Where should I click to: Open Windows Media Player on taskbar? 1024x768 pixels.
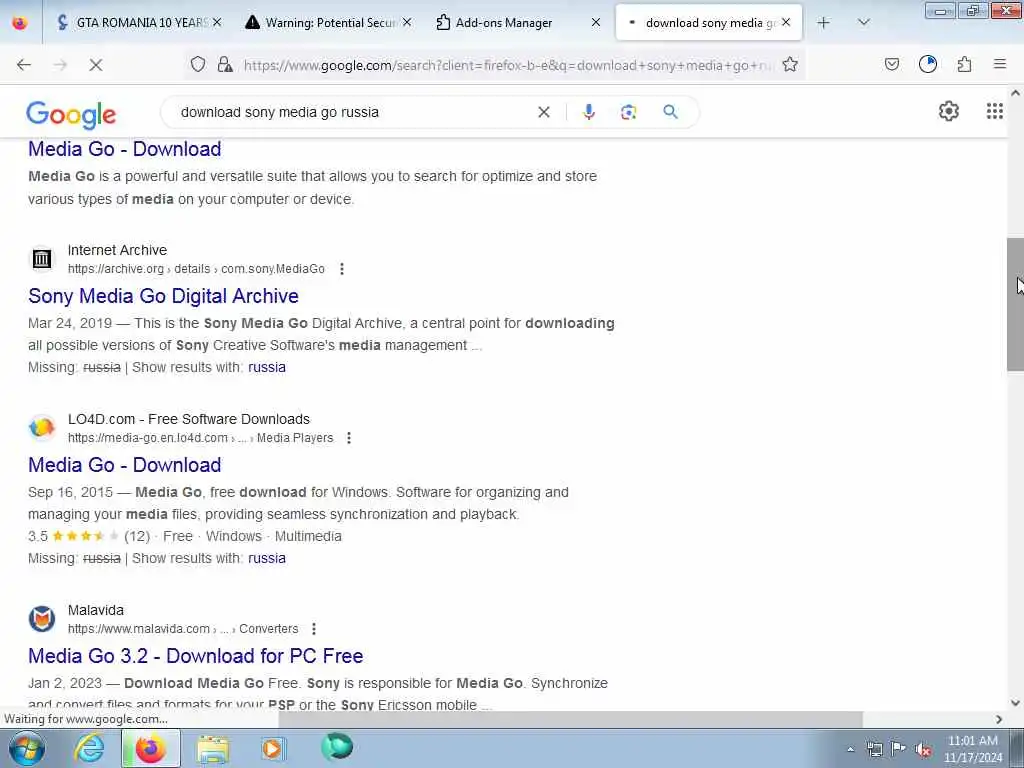click(273, 748)
